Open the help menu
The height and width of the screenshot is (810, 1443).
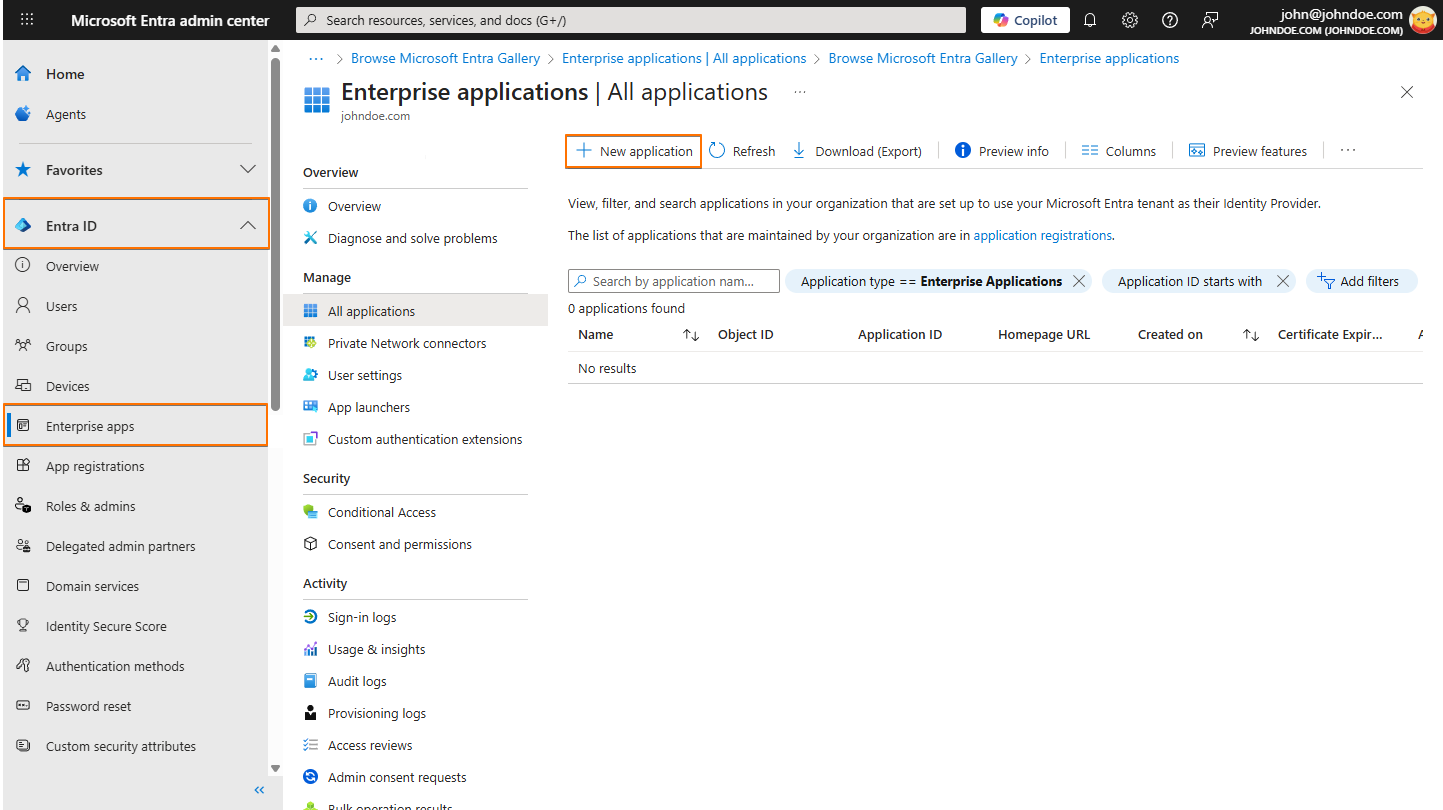[x=1169, y=20]
